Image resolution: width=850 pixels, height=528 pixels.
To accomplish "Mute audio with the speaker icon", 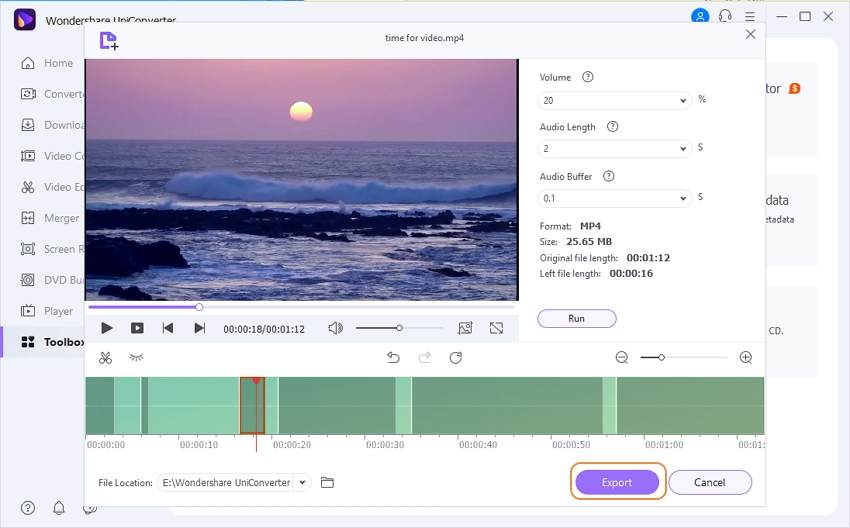I will pyautogui.click(x=335, y=328).
